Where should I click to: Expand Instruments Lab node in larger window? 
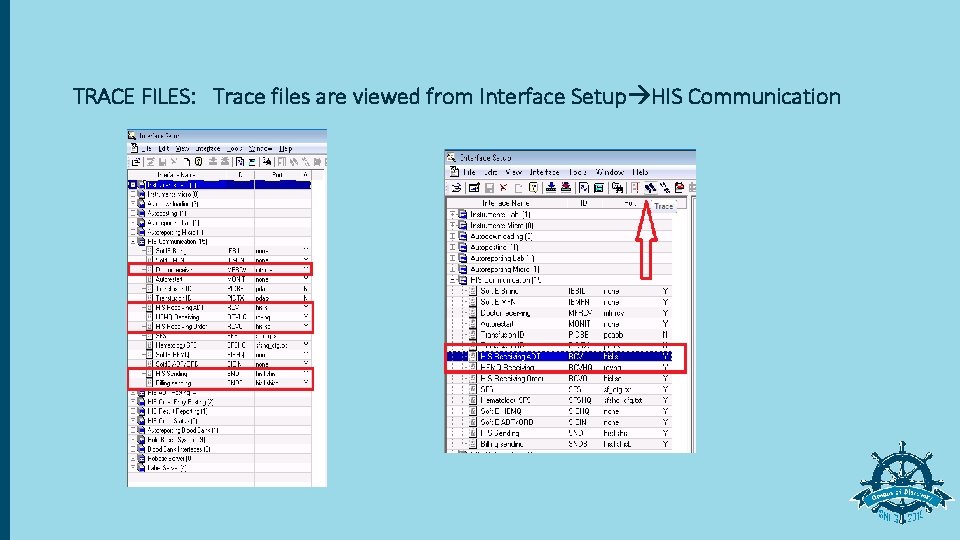pyautogui.click(x=452, y=214)
